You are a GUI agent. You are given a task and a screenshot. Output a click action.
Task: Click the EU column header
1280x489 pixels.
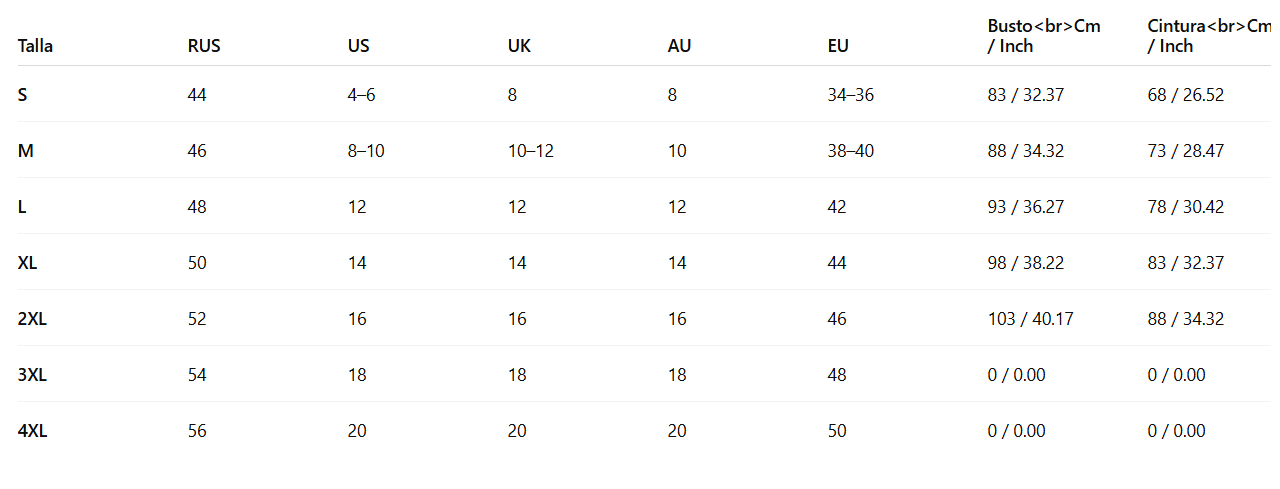pyautogui.click(x=838, y=46)
